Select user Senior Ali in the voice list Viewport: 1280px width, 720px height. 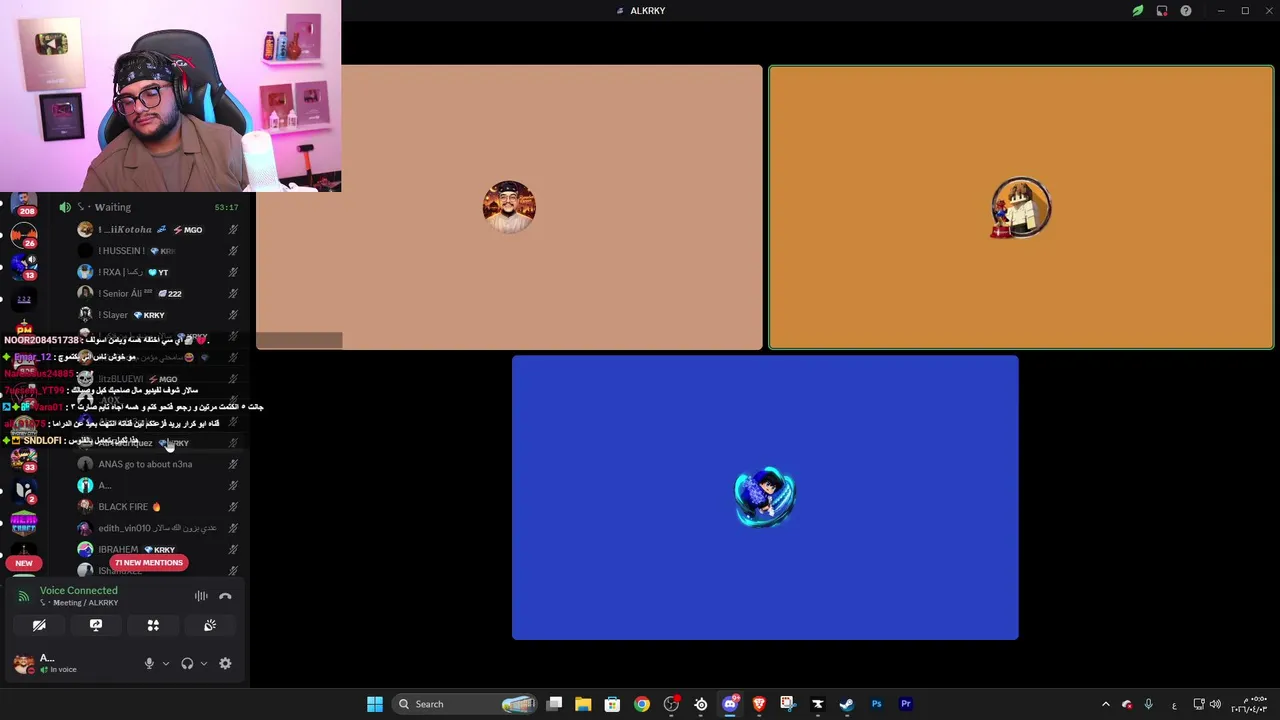157,293
